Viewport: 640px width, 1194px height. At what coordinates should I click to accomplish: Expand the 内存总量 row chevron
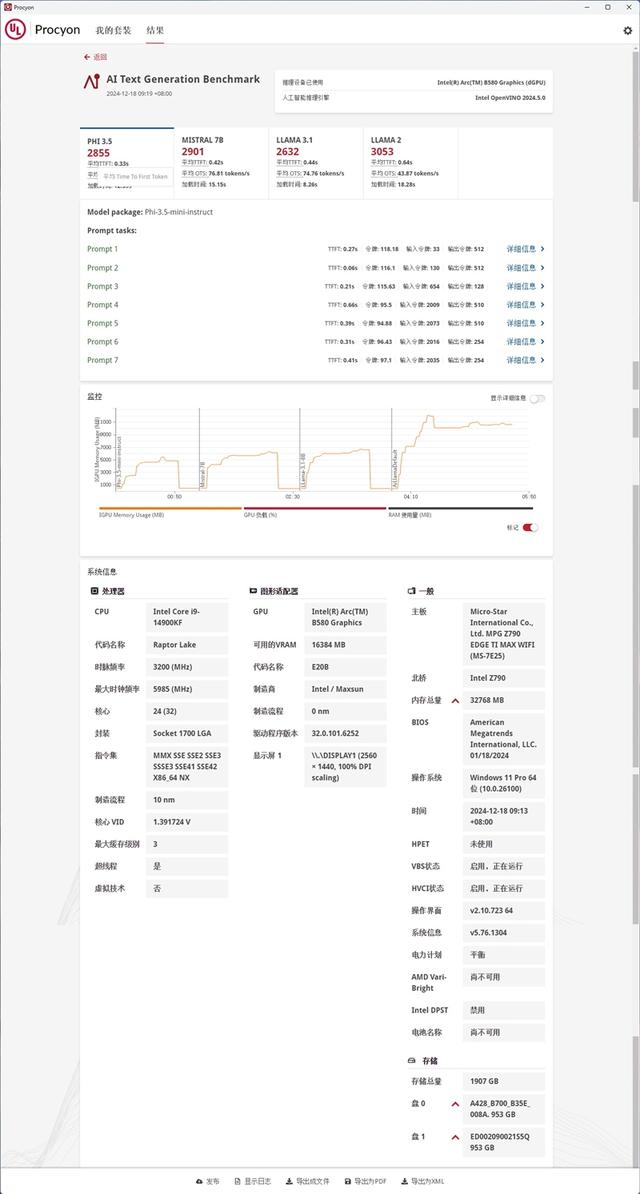coord(456,700)
